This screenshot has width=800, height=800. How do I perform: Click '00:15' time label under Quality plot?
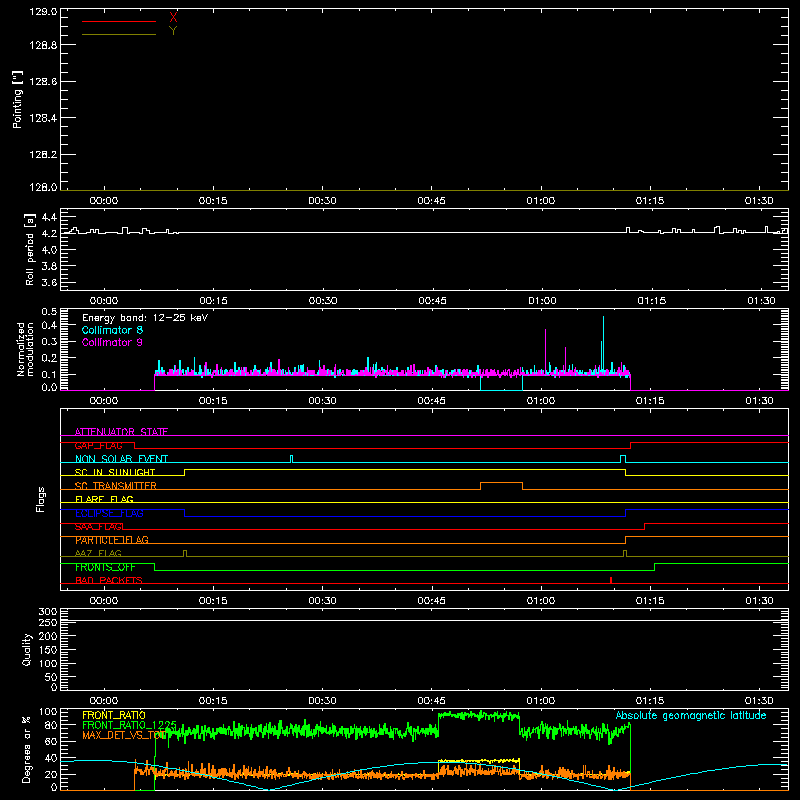coord(213,701)
